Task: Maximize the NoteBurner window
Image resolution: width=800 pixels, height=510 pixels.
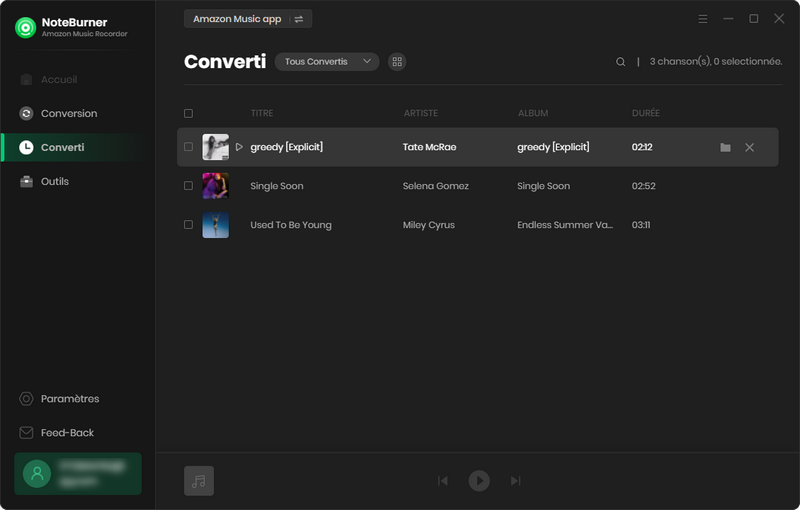Action: [x=754, y=19]
